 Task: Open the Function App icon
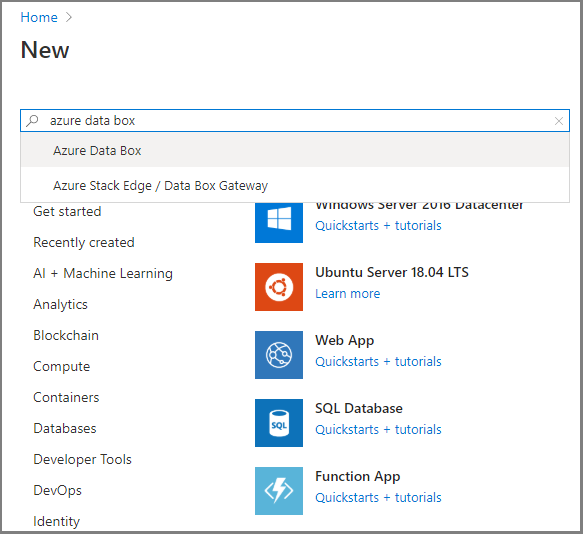(x=279, y=491)
